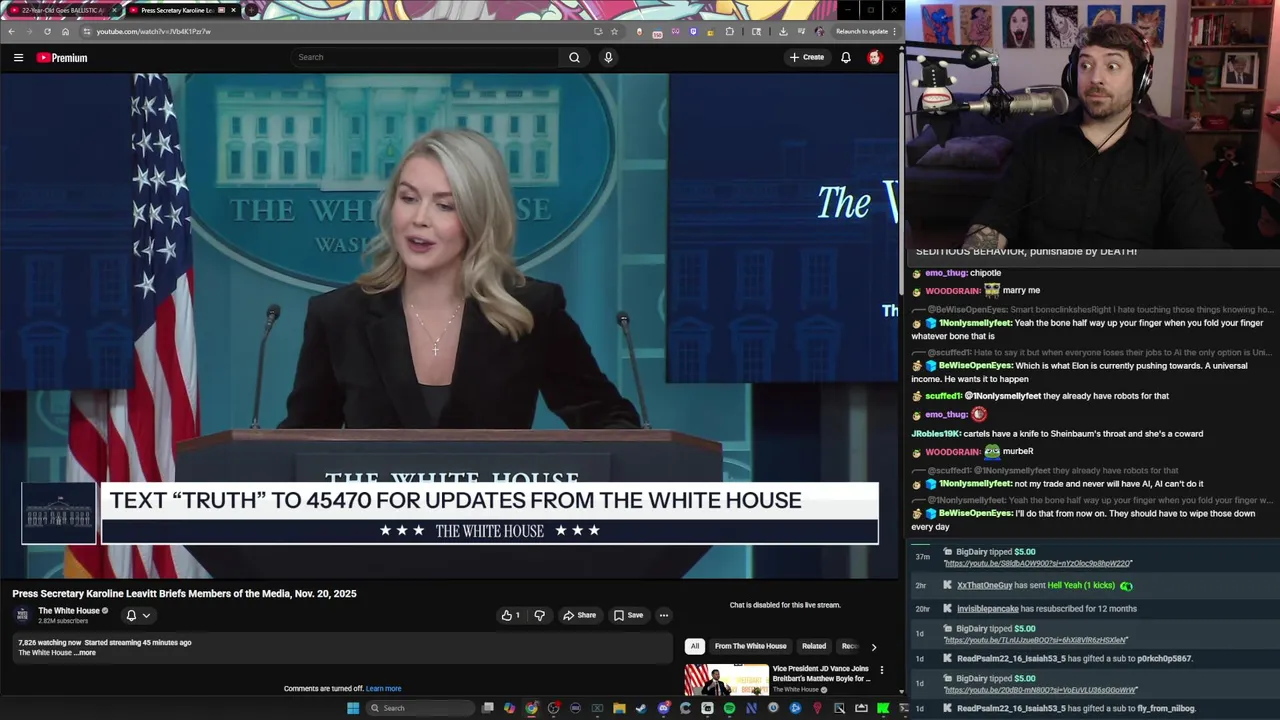Open Task View on the taskbar
Image resolution: width=1280 pixels, height=720 pixels.
click(x=487, y=708)
